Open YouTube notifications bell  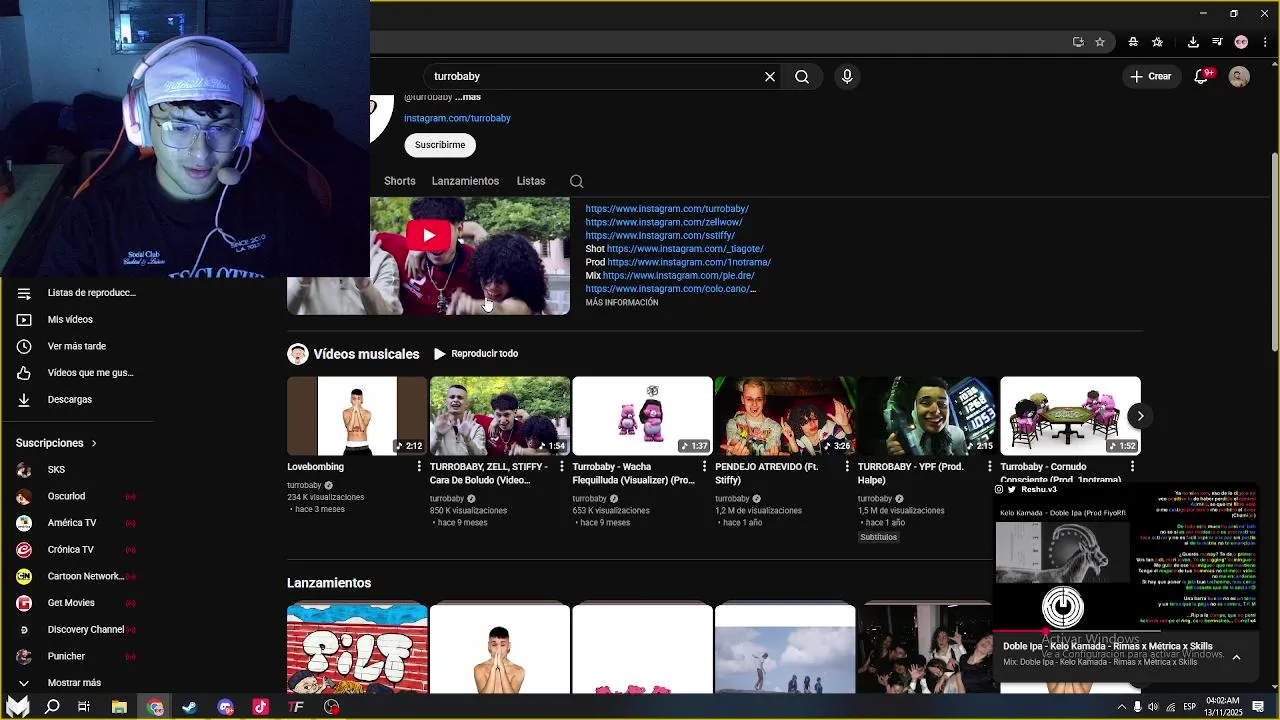(x=1203, y=76)
